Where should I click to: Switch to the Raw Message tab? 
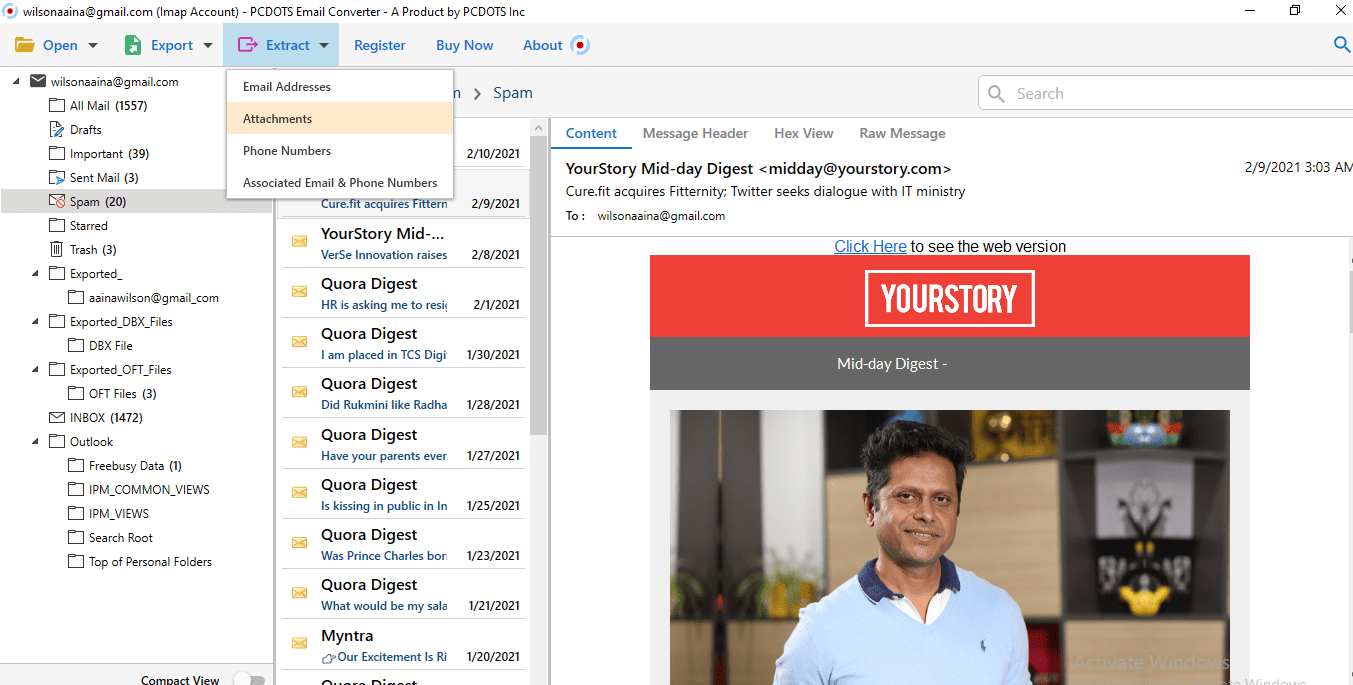pos(902,133)
